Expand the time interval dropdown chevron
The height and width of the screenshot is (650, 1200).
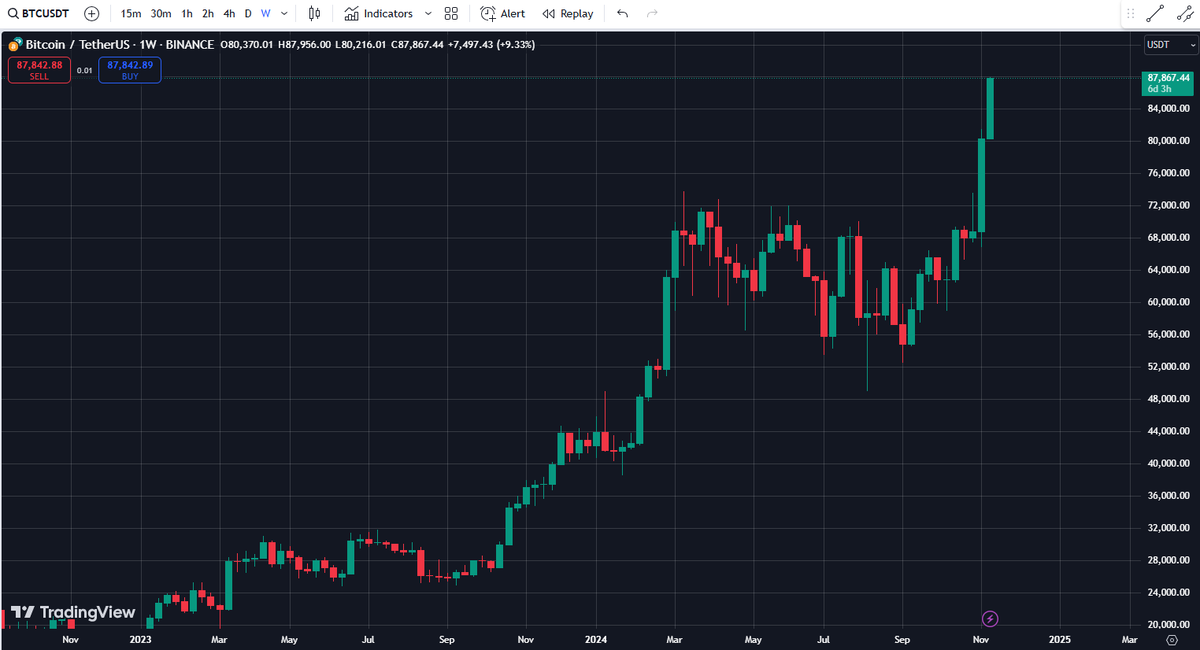tap(285, 14)
